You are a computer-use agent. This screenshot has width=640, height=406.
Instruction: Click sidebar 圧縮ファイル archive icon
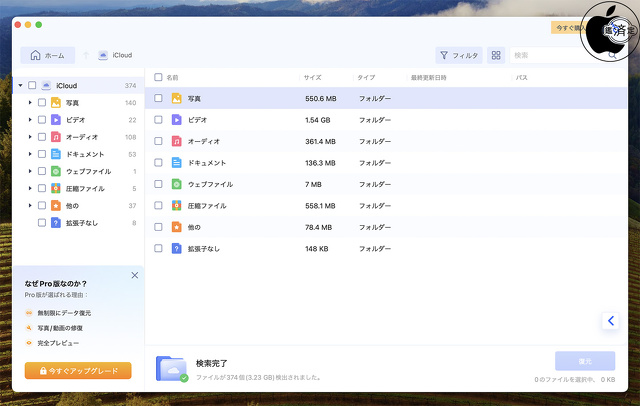pos(56,188)
